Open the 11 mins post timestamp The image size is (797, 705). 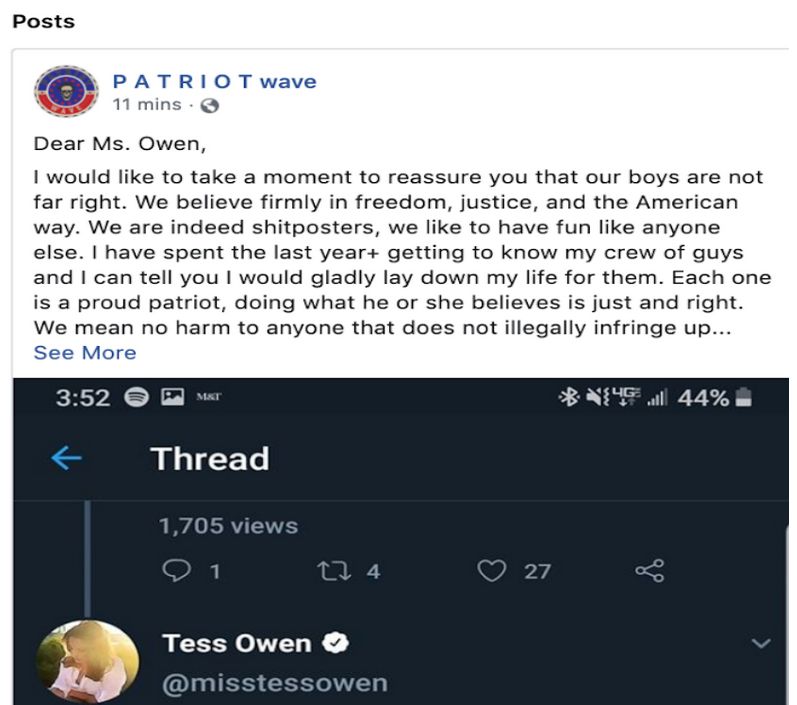coord(147,104)
